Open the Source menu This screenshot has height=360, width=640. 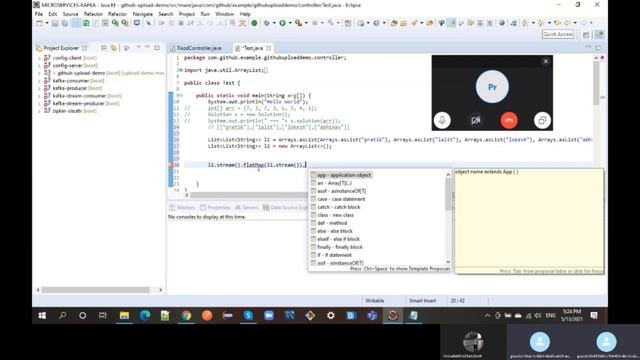coord(70,14)
